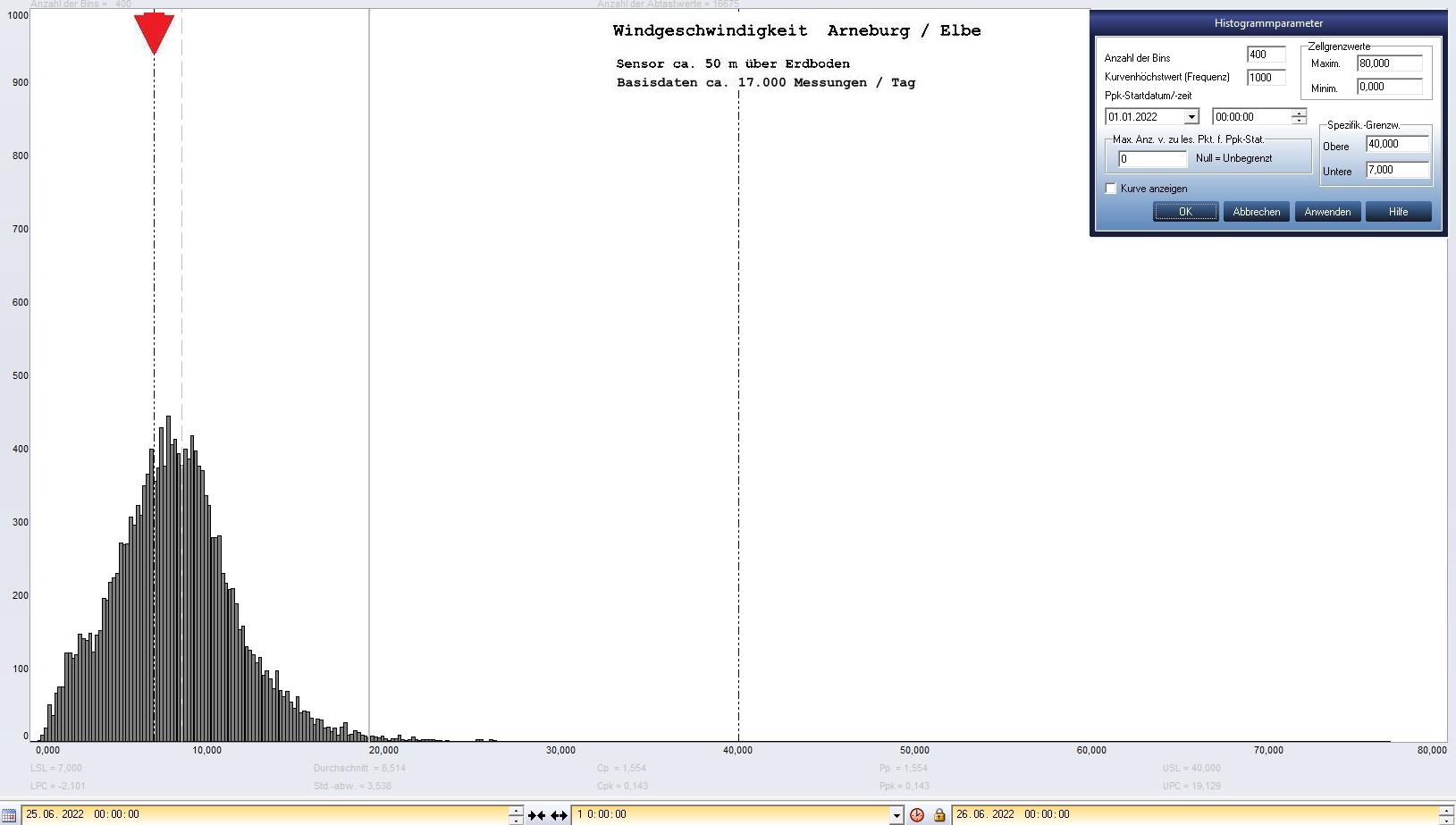The height and width of the screenshot is (825, 1456).
Task: Click the Maxim. cell limit field
Action: click(1388, 63)
